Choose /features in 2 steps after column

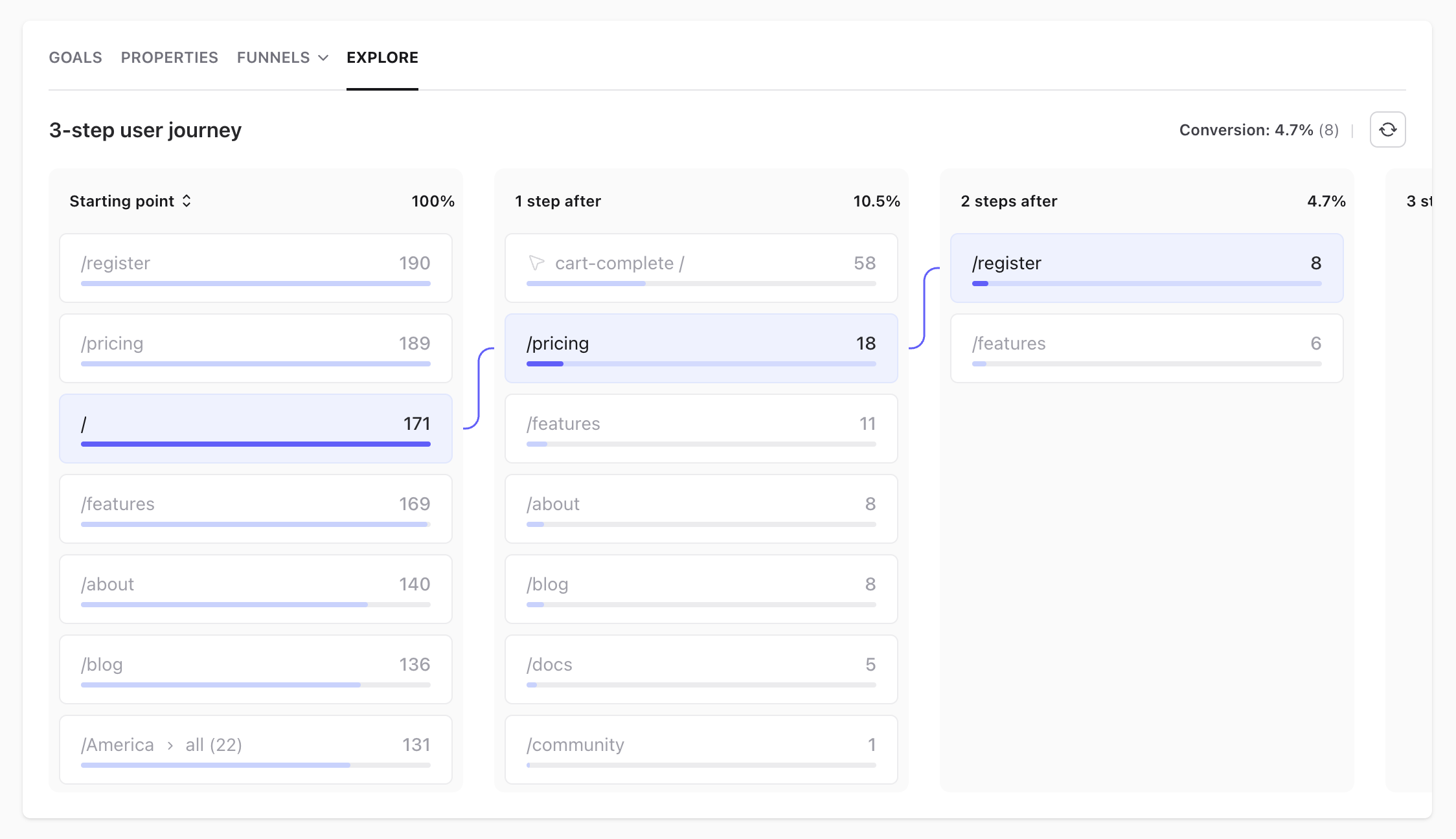point(1146,348)
